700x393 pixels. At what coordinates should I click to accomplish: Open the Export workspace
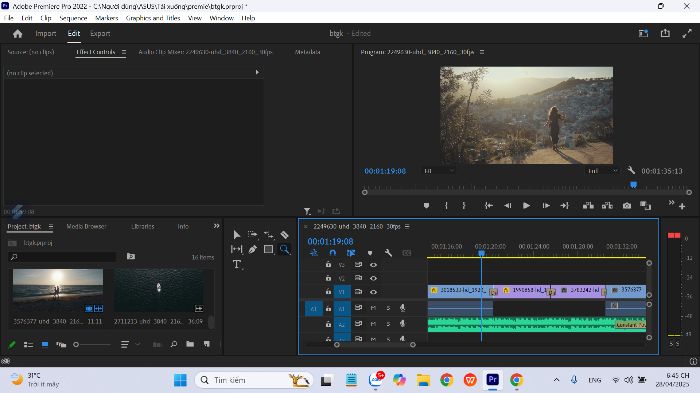click(100, 33)
